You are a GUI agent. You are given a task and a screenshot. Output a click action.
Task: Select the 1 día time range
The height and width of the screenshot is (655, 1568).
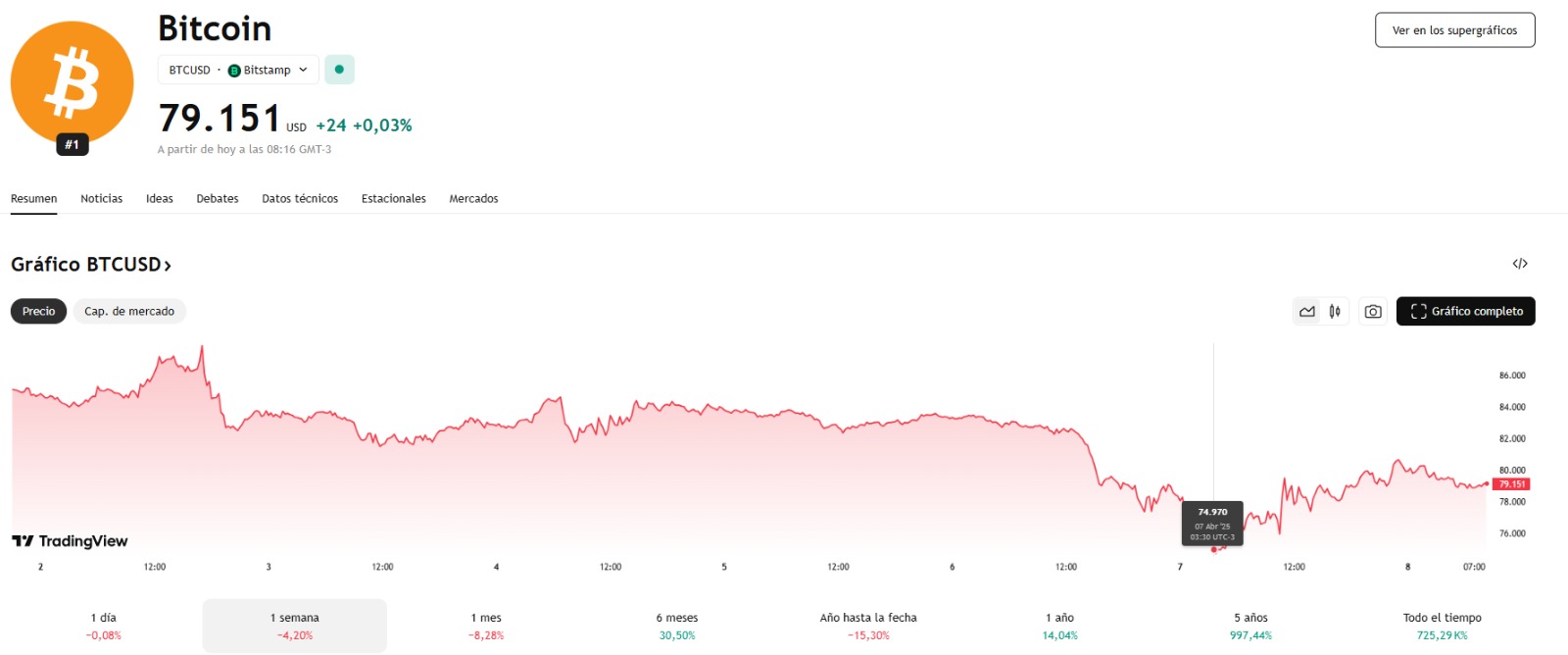pos(103,626)
